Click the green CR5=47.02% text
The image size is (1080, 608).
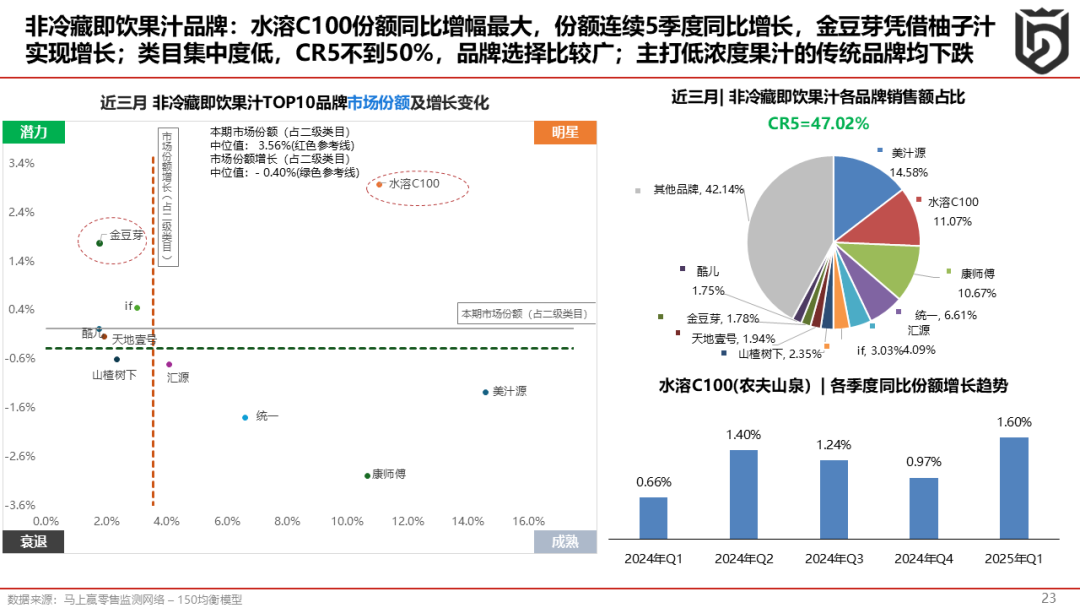tap(818, 124)
